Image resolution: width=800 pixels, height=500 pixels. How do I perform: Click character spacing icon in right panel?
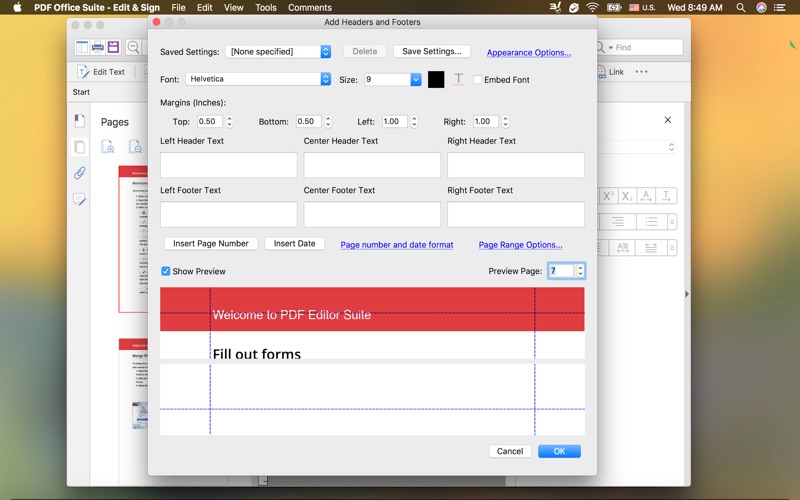point(646,196)
